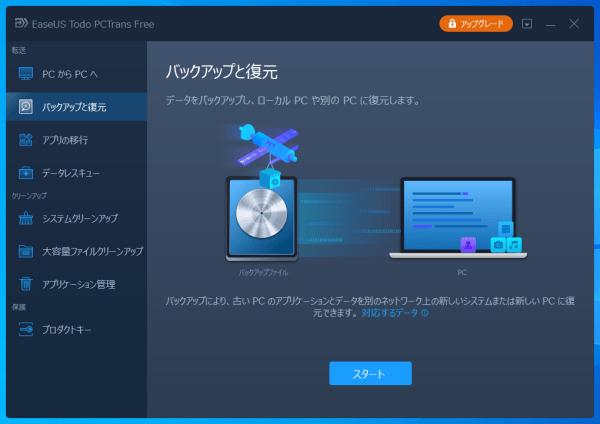Click the EaseUS logo icon in title bar

(21, 23)
